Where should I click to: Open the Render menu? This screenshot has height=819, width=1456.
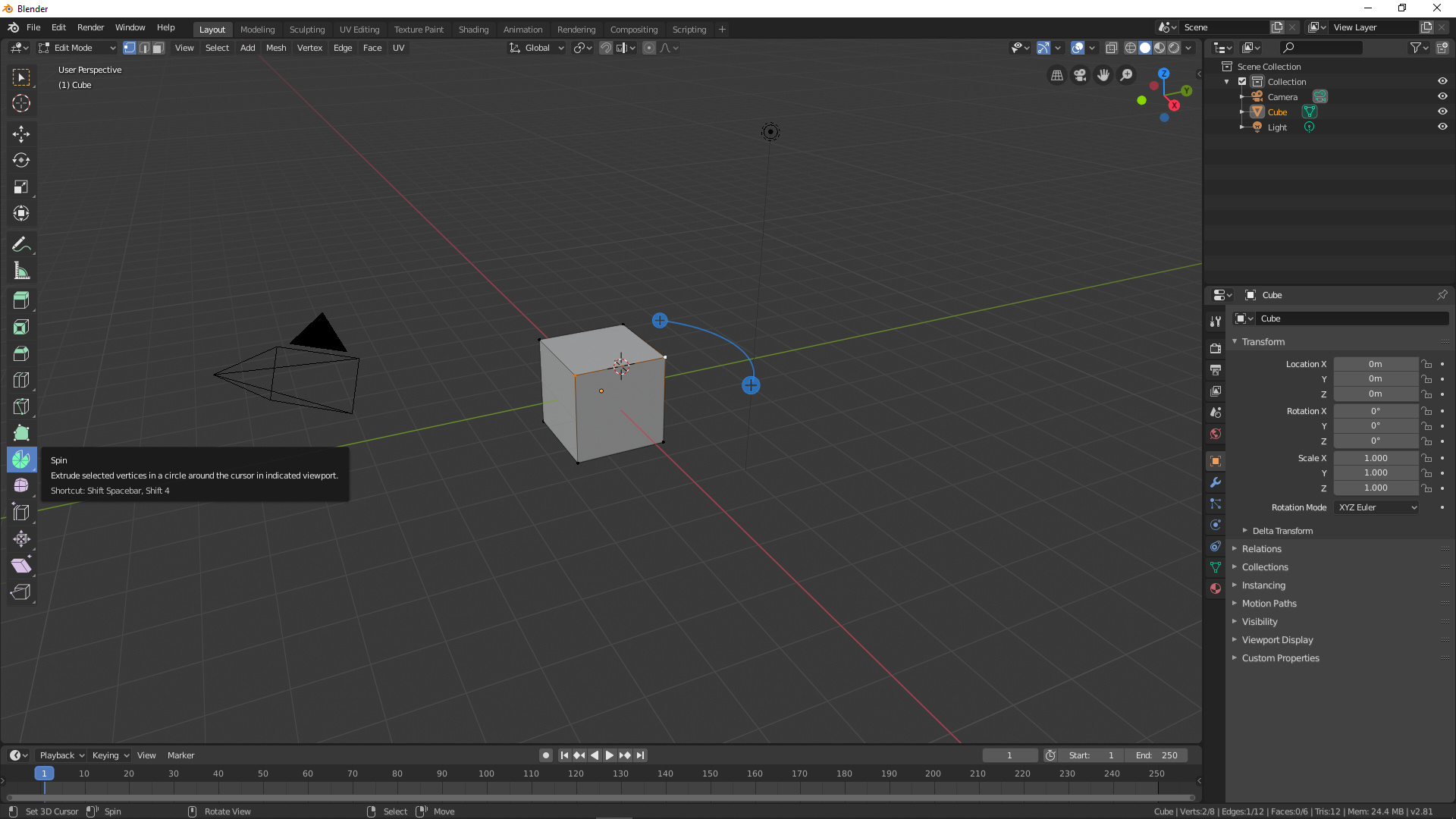point(90,27)
